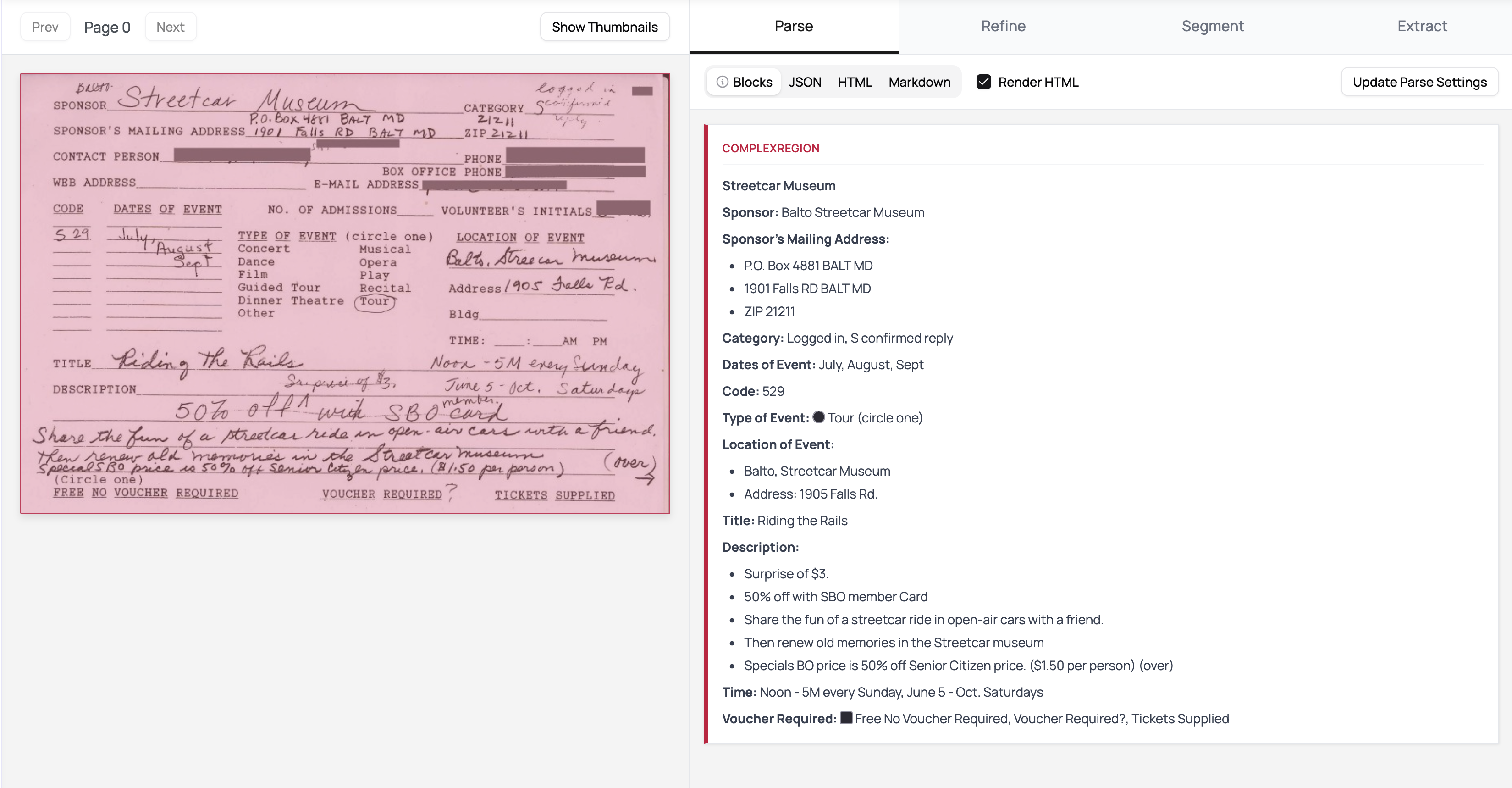Click the 'Sponsor's Mailing Address:' label
The width and height of the screenshot is (1512, 788).
pyautogui.click(x=806, y=239)
